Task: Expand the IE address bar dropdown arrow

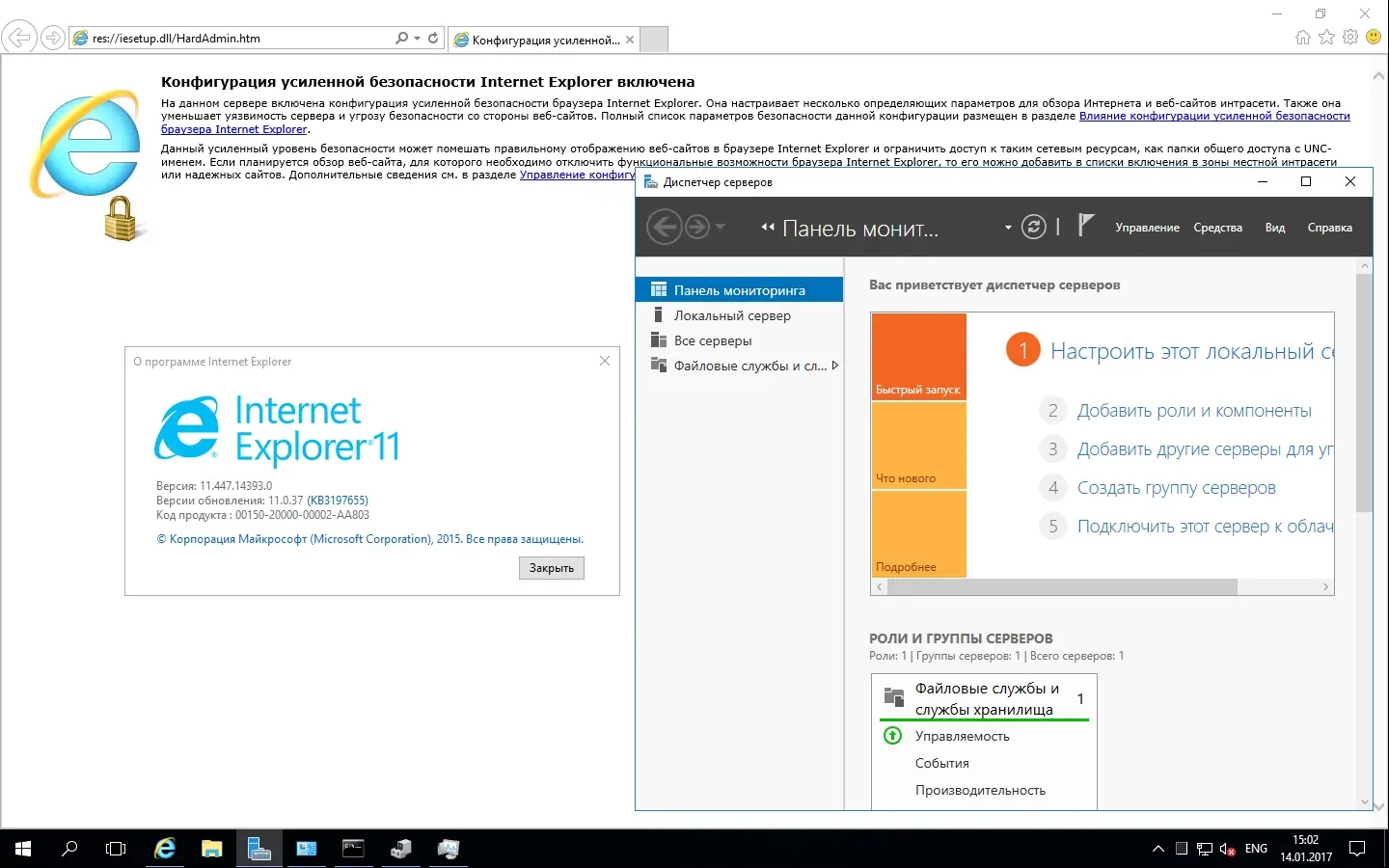Action: (417, 39)
